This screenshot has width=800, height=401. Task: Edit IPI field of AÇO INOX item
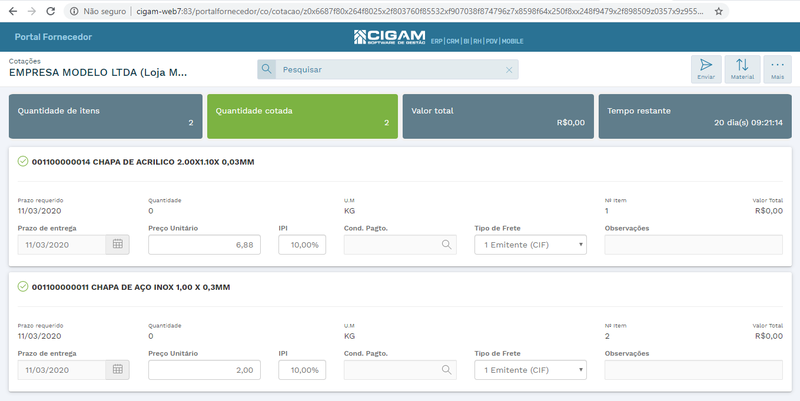click(302, 370)
